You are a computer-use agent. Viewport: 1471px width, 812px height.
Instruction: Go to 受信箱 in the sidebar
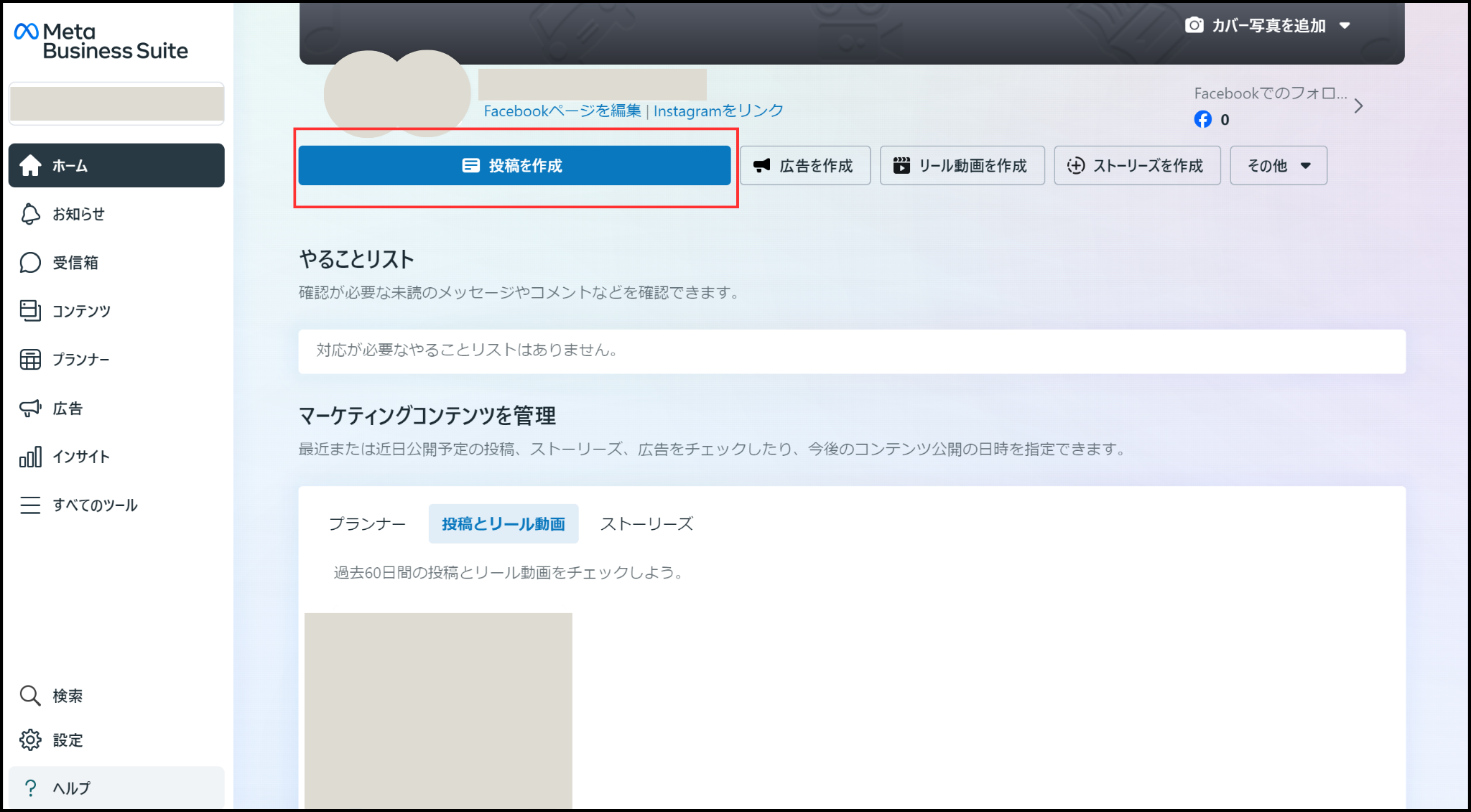coord(116,263)
